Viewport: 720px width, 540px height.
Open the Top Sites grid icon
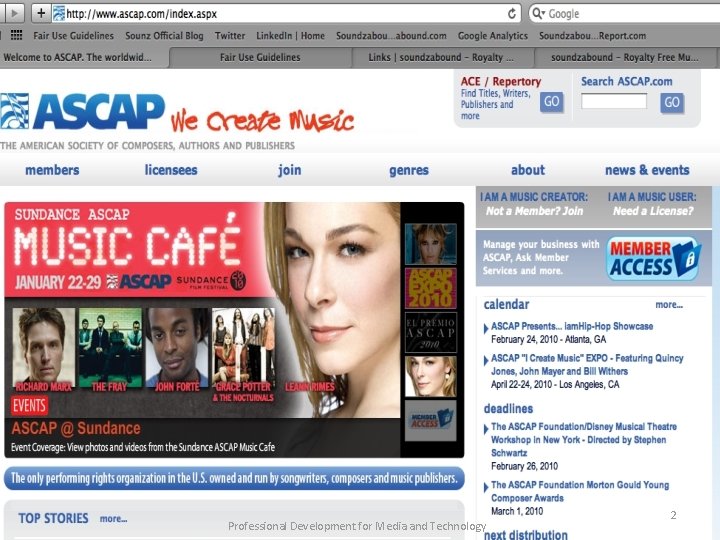click(17, 35)
